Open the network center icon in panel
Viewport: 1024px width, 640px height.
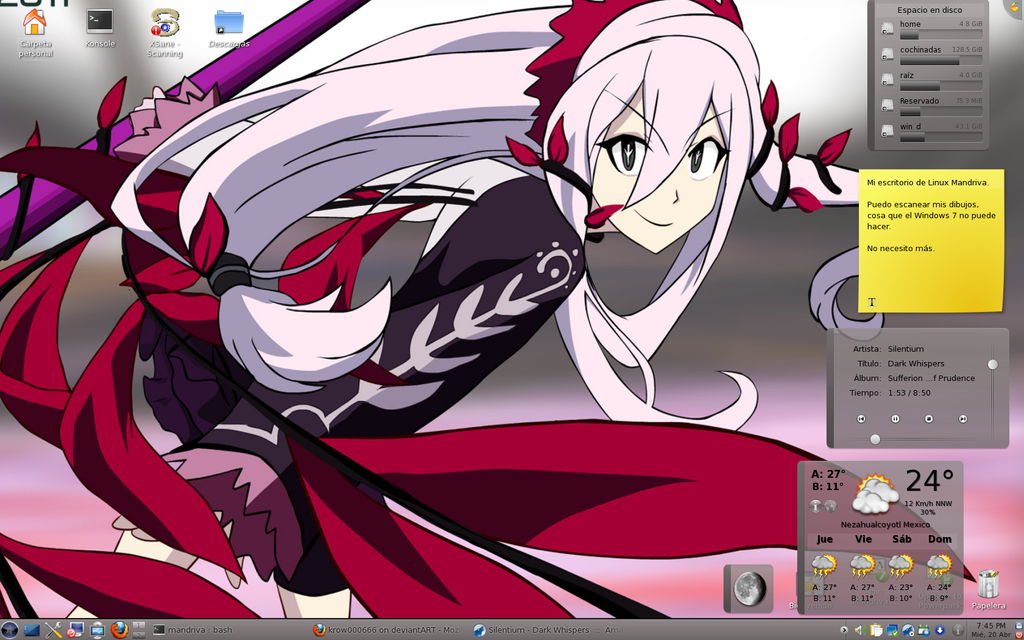[97, 630]
